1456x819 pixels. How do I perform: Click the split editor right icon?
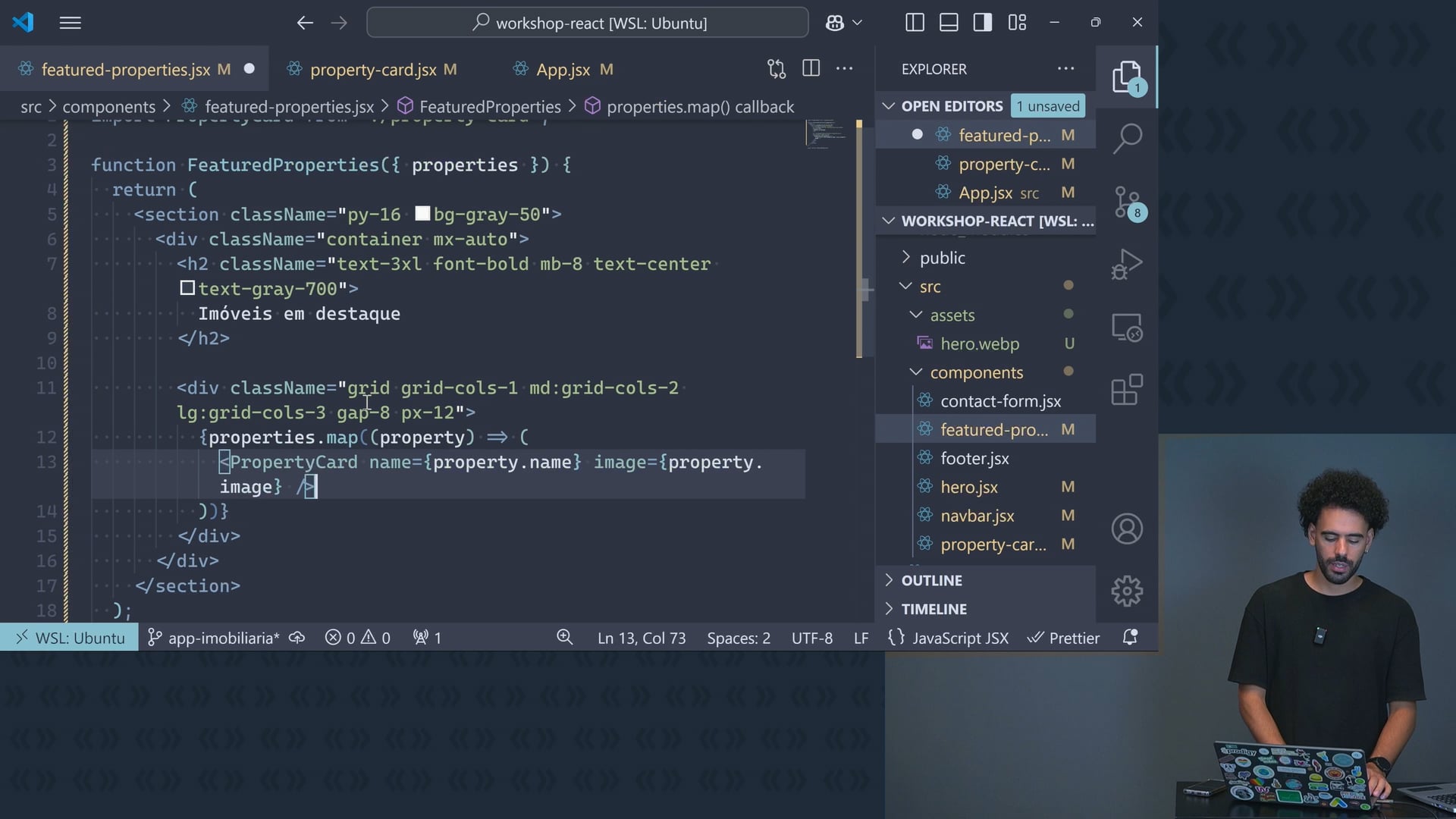pos(811,69)
